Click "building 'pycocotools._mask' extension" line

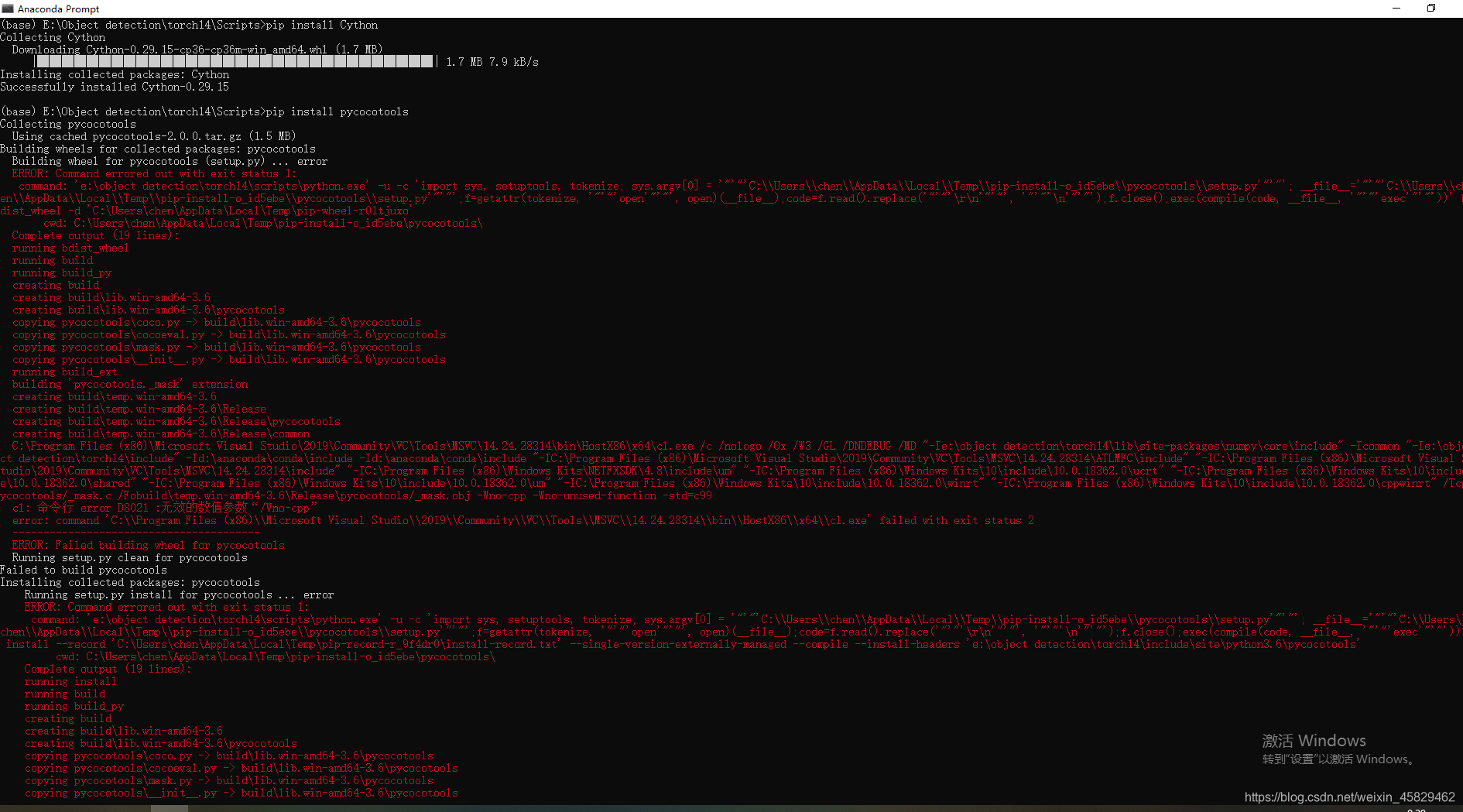pos(130,384)
